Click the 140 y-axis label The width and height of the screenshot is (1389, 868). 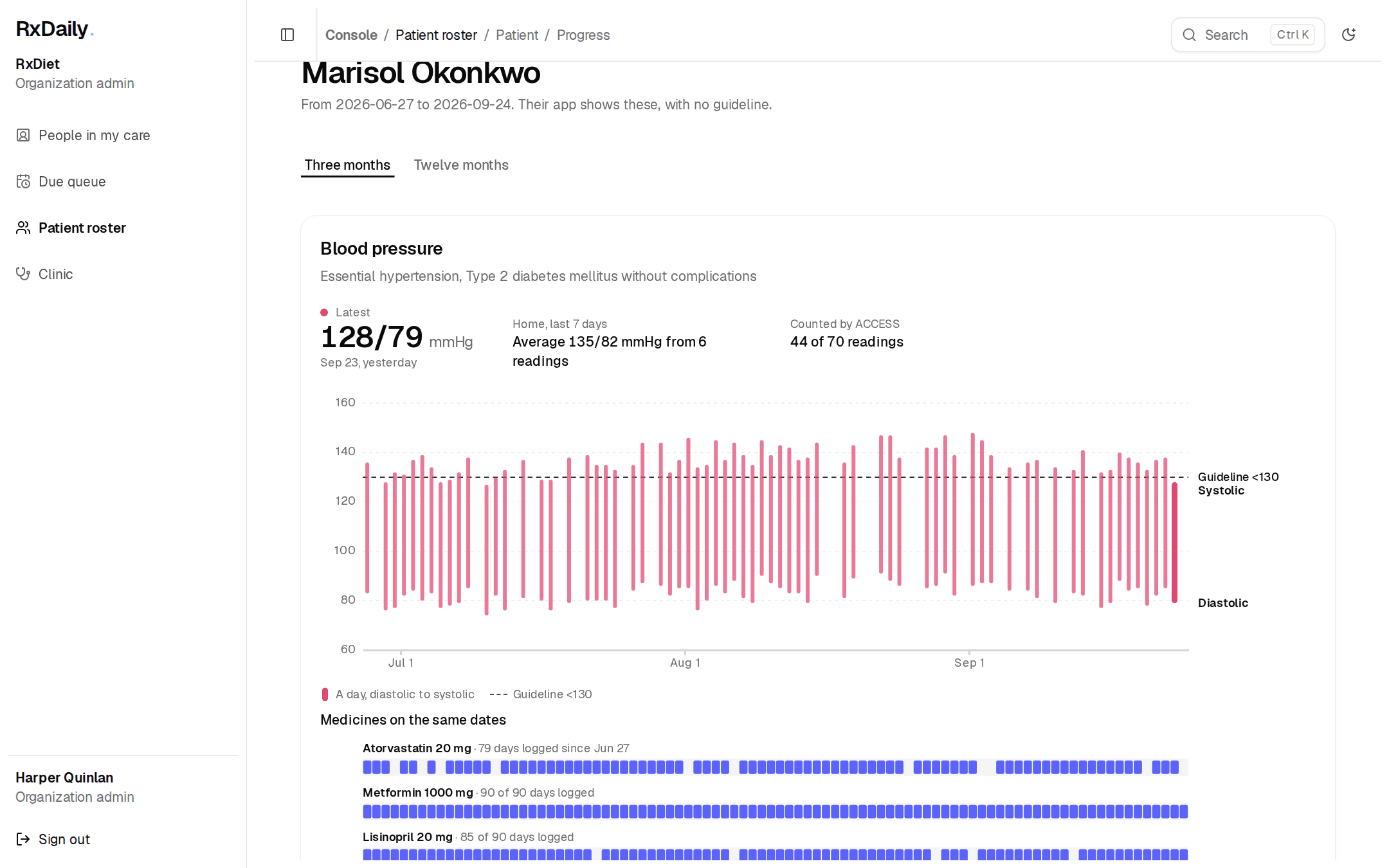click(345, 451)
